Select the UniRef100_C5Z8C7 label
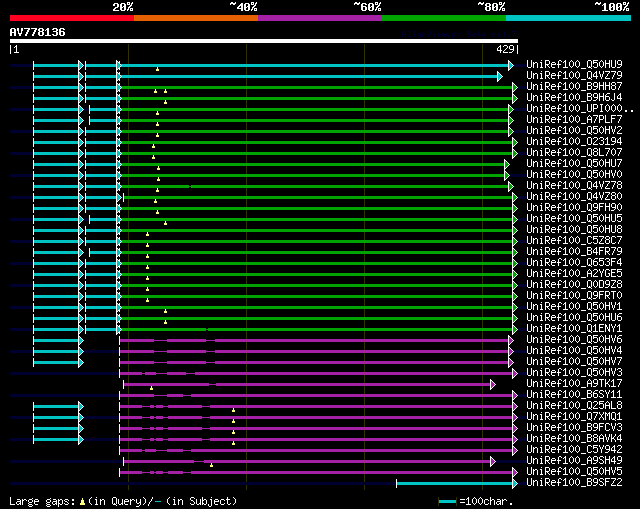Viewport: 640px width, 509px height. click(x=574, y=240)
